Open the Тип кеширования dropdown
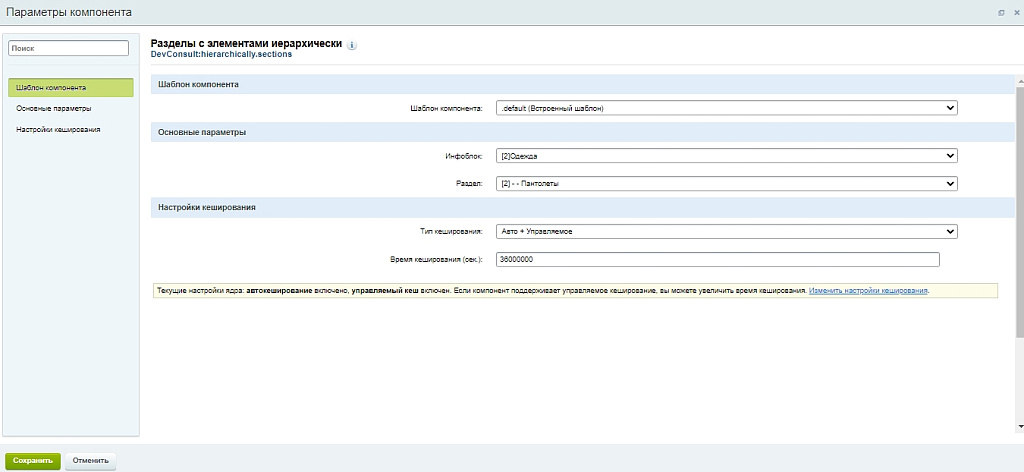The width and height of the screenshot is (1024, 472). click(726, 232)
